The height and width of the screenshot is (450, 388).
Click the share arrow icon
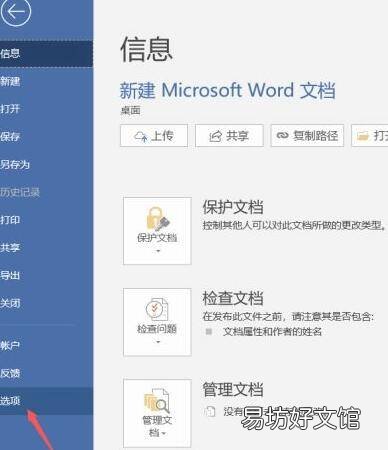pyautogui.click(x=215, y=136)
